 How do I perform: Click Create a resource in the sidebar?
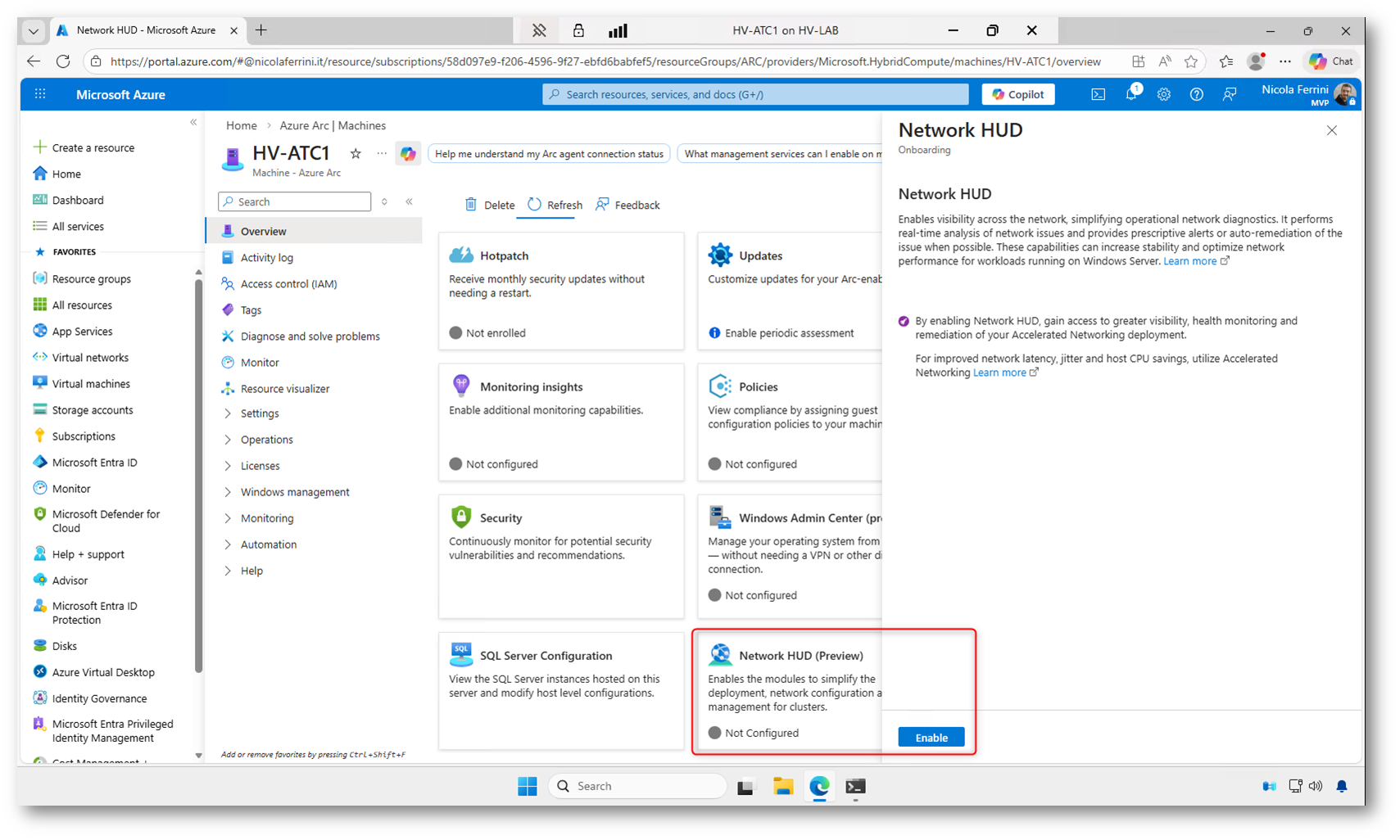click(93, 147)
